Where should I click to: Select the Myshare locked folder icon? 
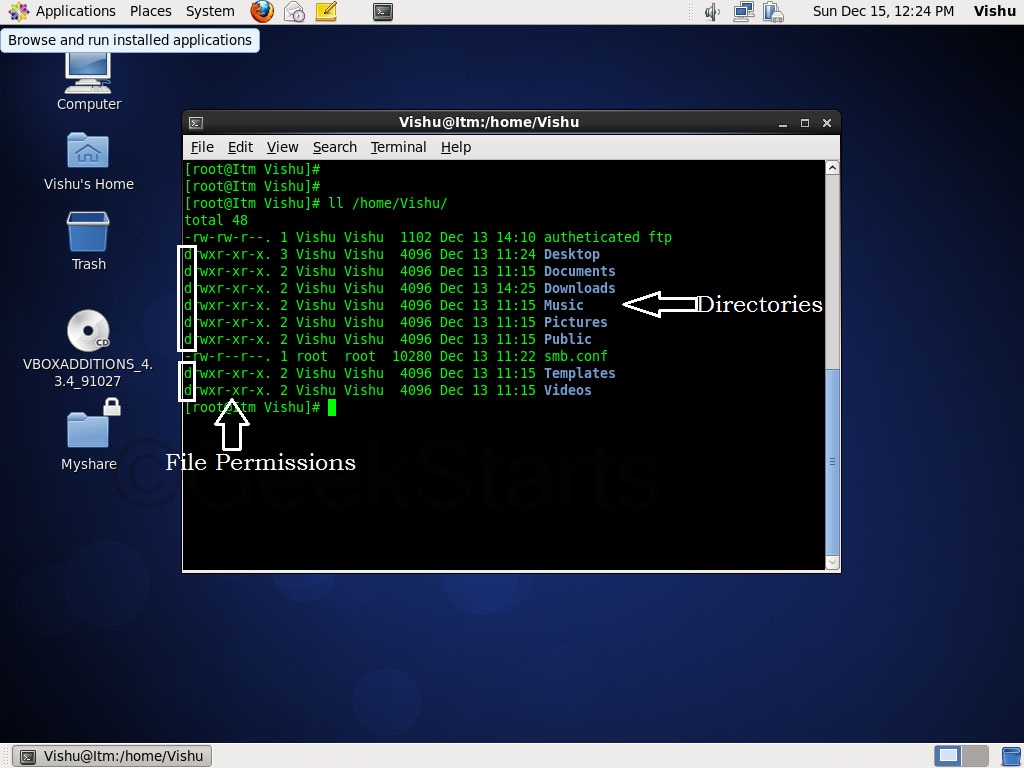[x=89, y=435]
